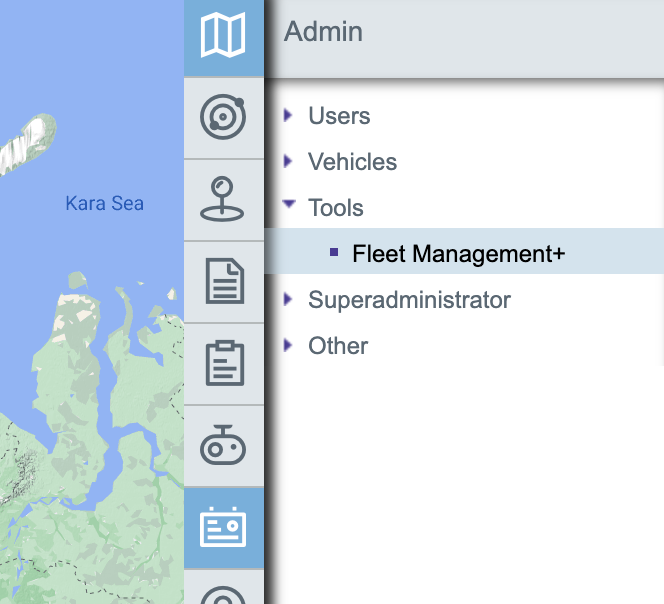Click the Other label in Admin tree
Viewport: 664px width, 604px height.
(x=338, y=346)
